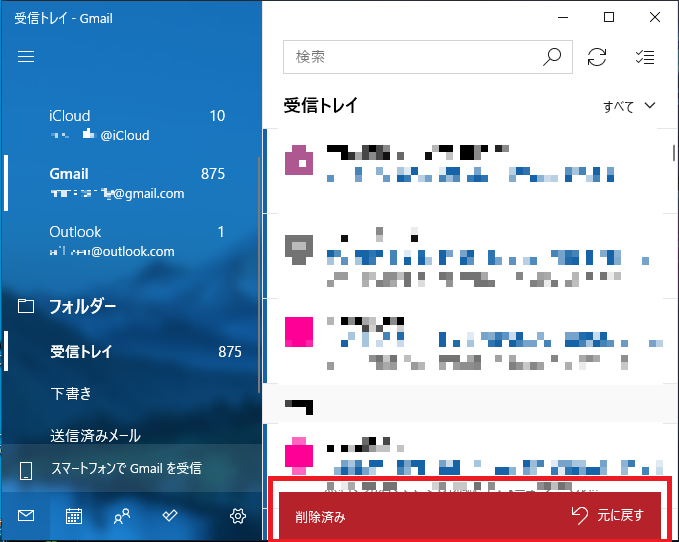This screenshot has height=542, width=679.
Task: Switch to Mail app icon
Action: (x=26, y=515)
